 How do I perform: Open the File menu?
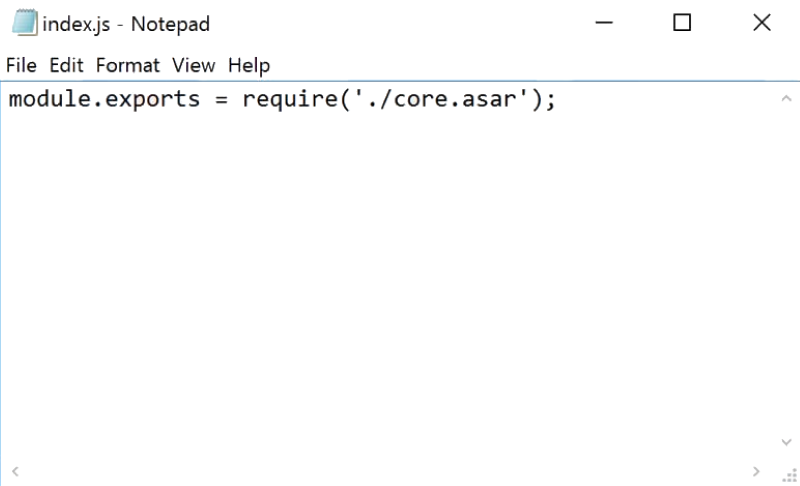click(x=20, y=65)
